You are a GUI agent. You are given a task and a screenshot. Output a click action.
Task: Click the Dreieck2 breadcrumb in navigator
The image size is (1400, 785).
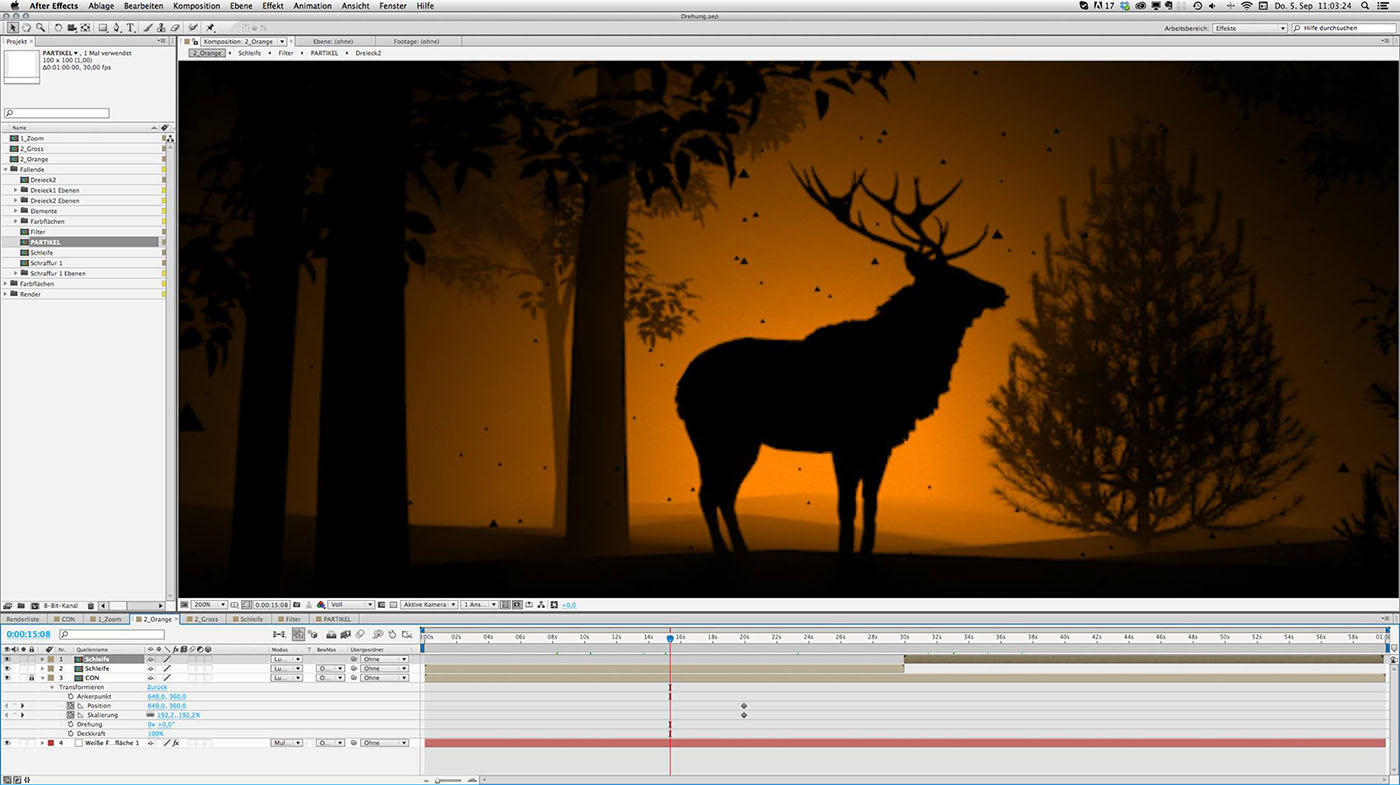pos(368,52)
